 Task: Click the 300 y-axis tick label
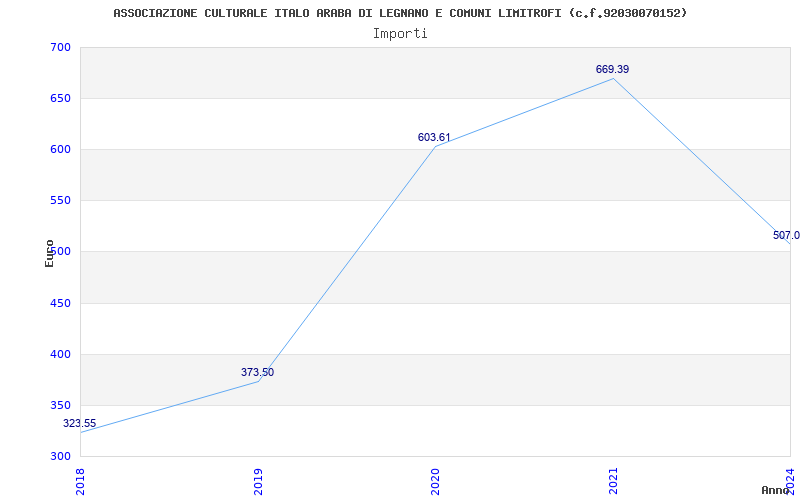point(60,457)
